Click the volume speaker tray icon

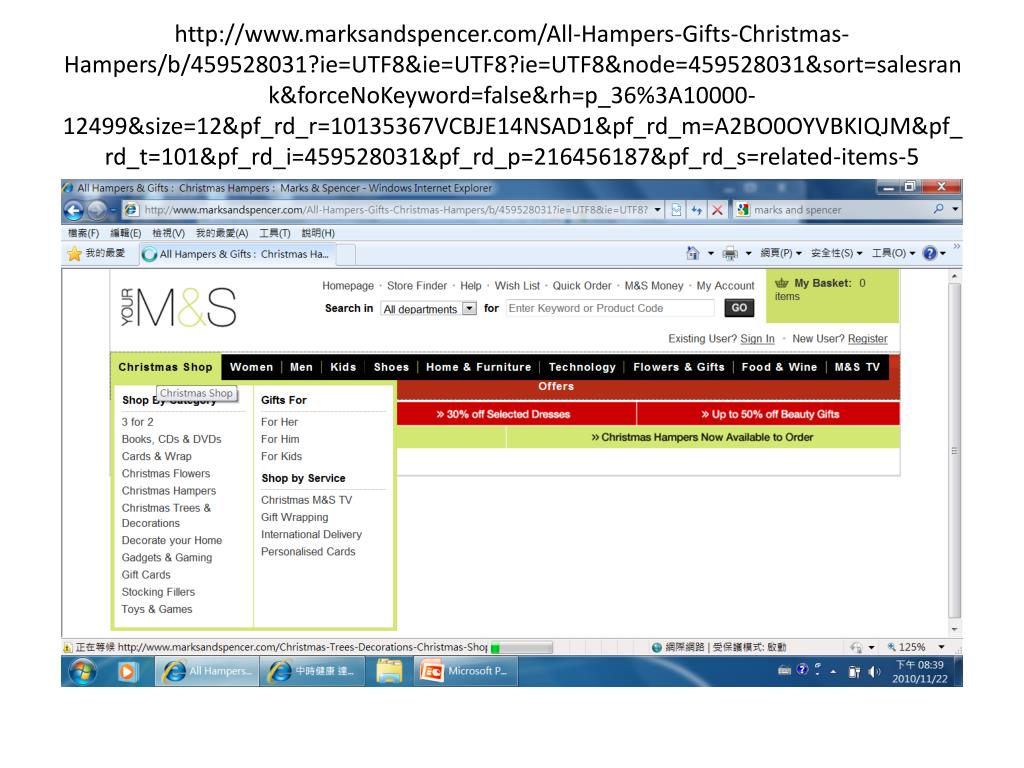tap(874, 671)
